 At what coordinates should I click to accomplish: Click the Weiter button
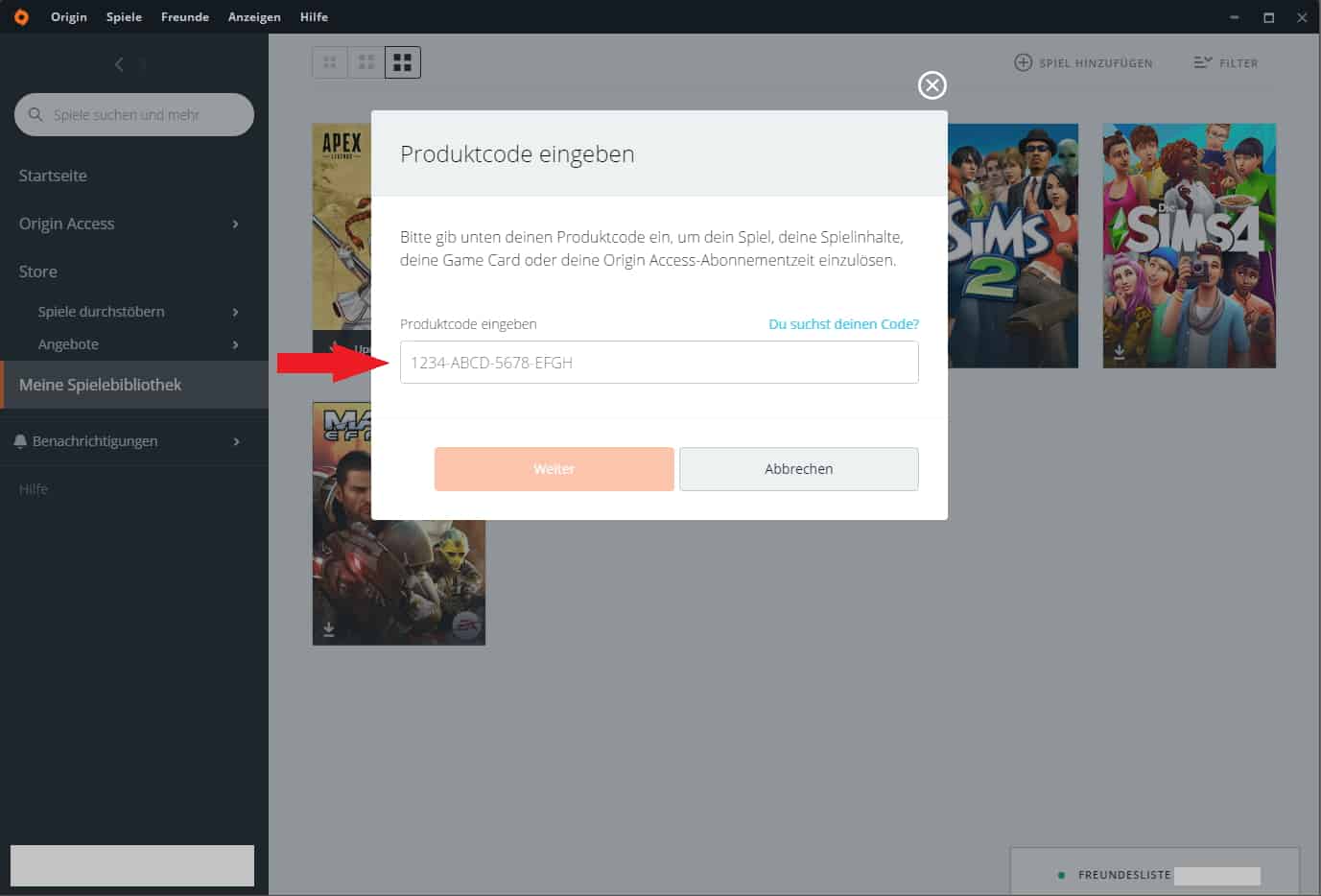[x=554, y=469]
